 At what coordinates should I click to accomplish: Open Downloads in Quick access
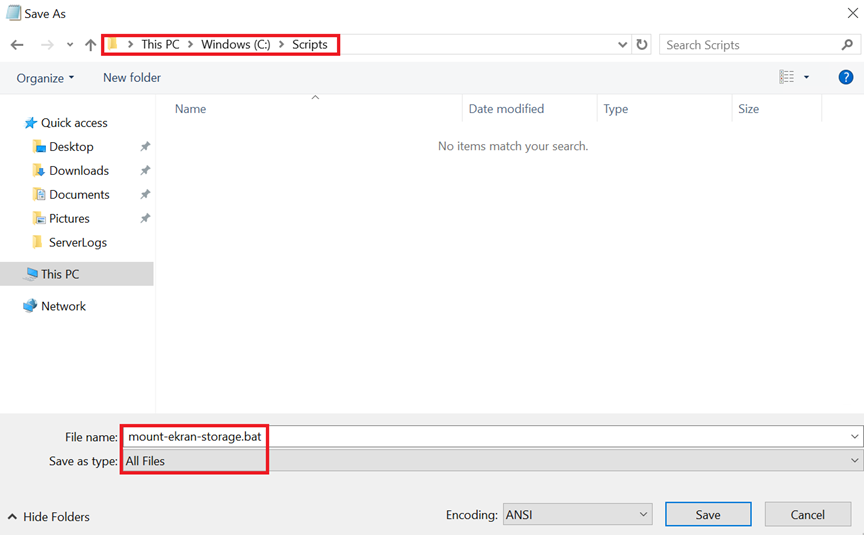point(78,171)
